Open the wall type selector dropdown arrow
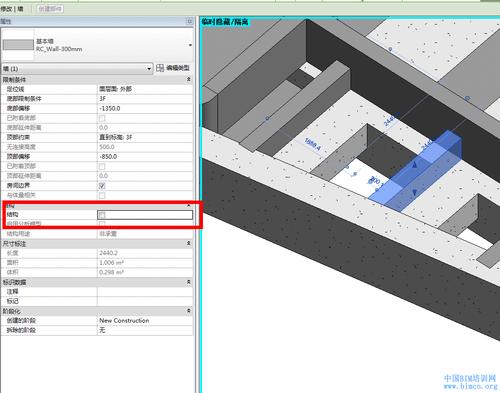 [x=190, y=45]
